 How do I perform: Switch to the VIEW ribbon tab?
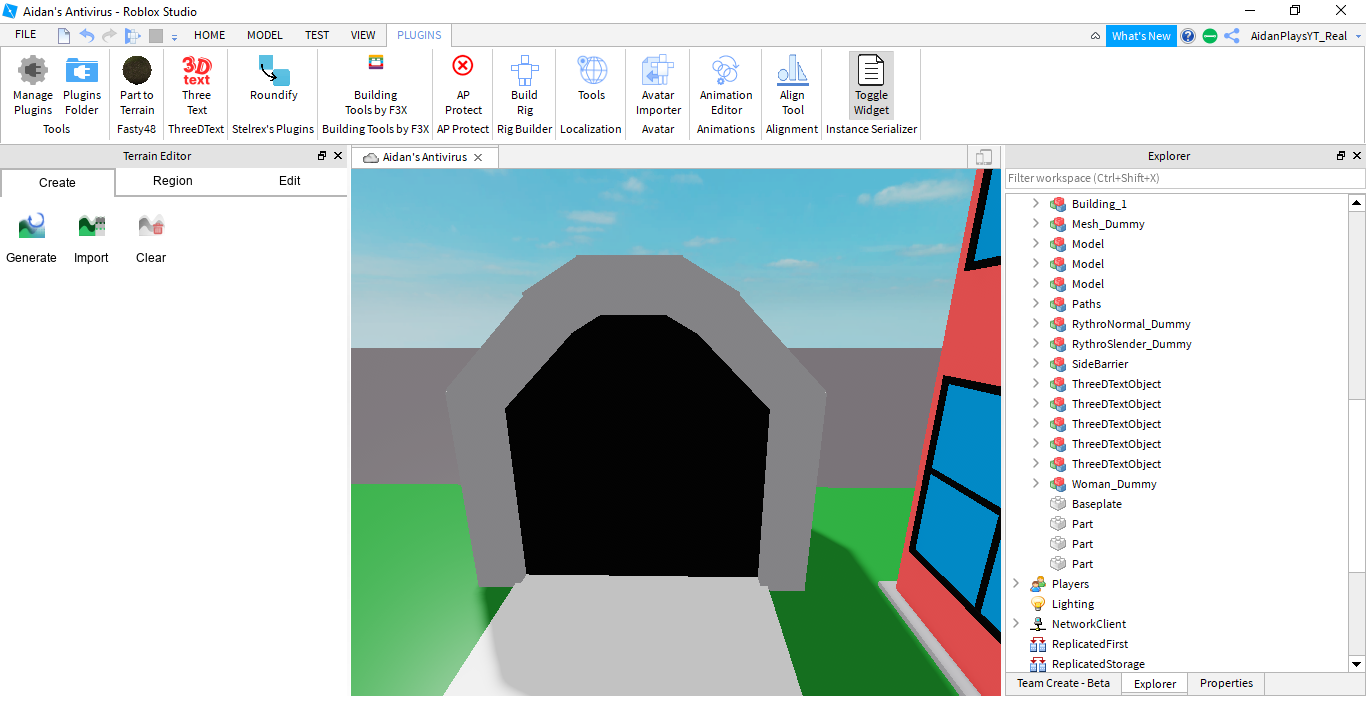click(363, 35)
